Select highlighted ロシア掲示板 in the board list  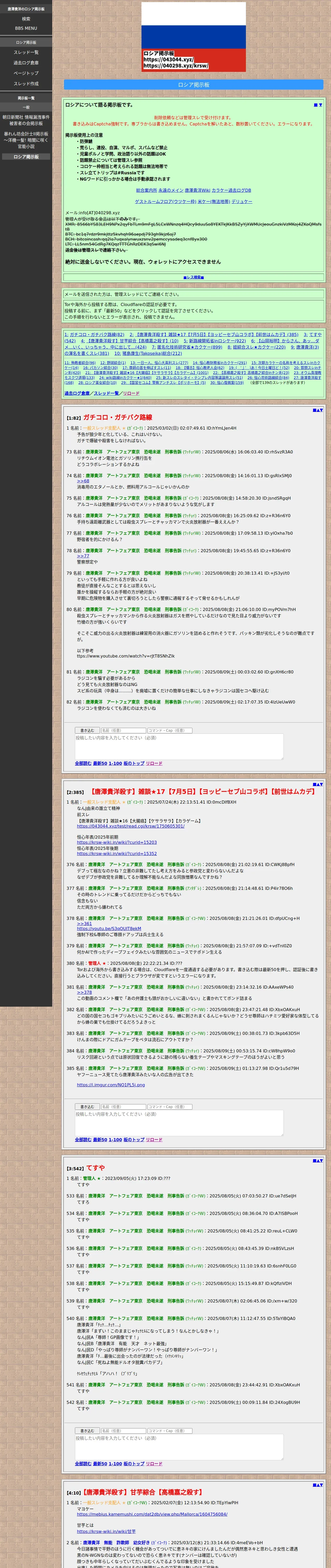click(26, 157)
